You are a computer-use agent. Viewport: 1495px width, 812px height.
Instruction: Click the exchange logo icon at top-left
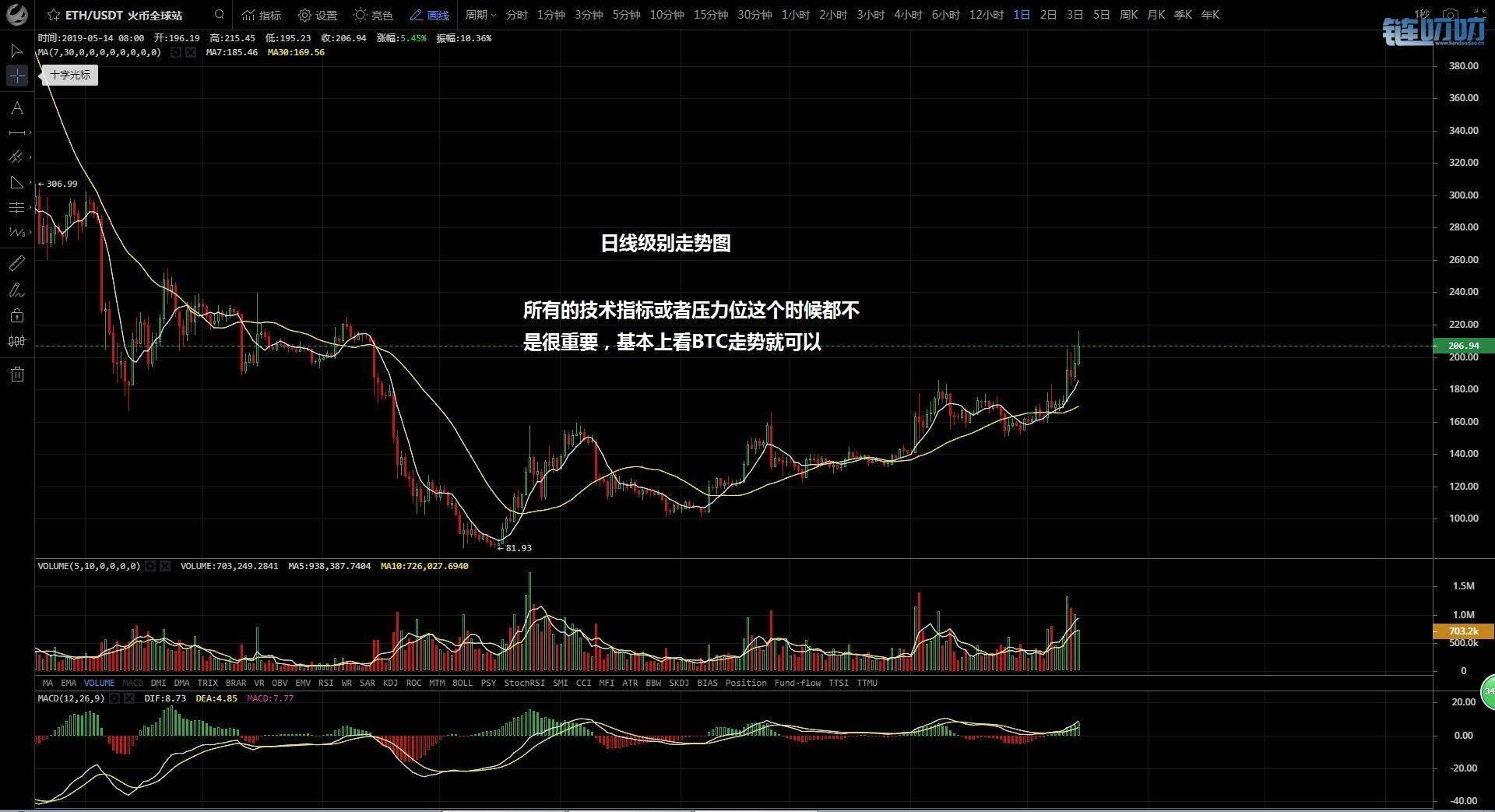(x=17, y=14)
